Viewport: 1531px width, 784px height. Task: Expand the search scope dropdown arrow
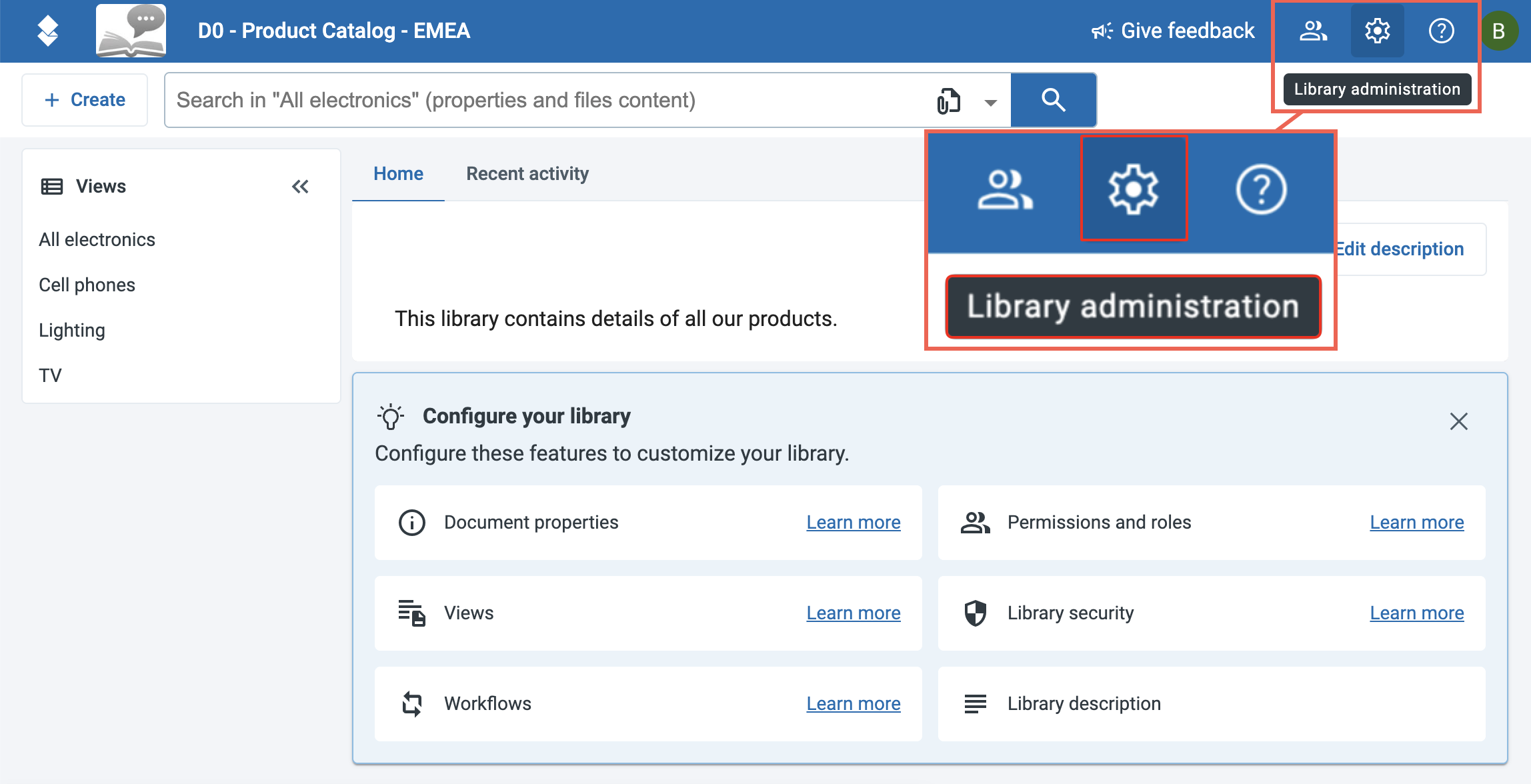[990, 102]
